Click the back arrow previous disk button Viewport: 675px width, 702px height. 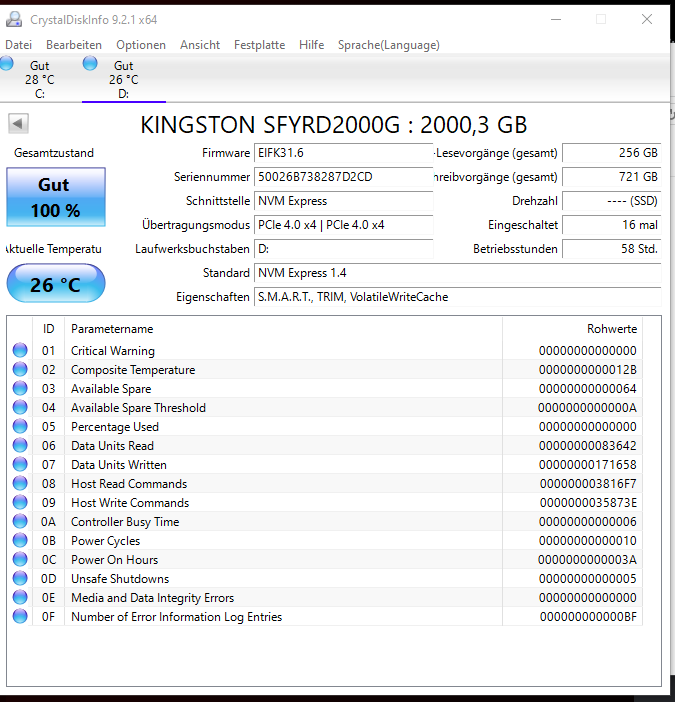[x=18, y=124]
